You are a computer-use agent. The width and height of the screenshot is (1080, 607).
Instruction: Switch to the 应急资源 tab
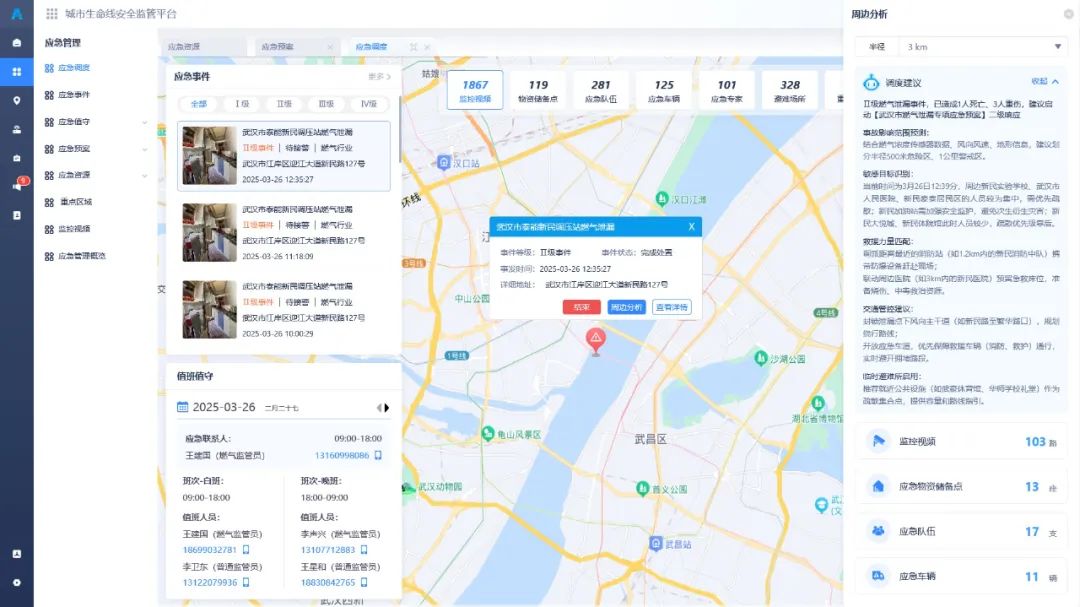coord(184,47)
